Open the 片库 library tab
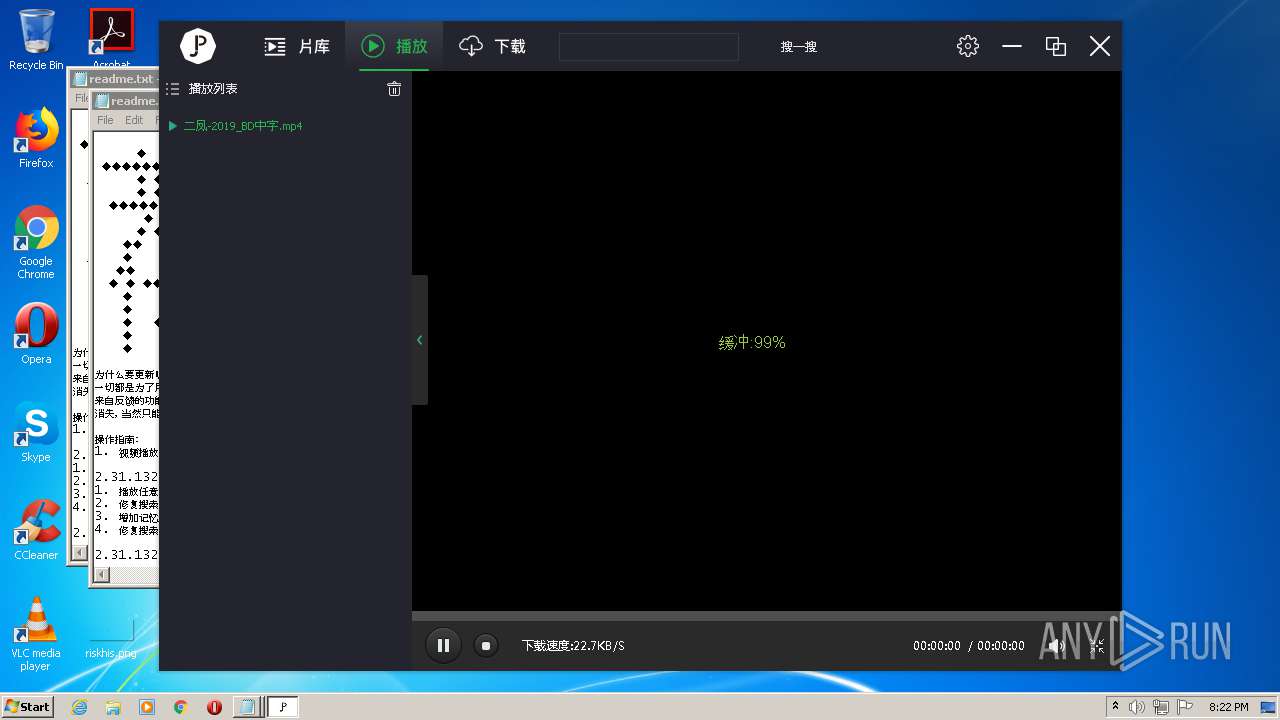 click(x=296, y=46)
